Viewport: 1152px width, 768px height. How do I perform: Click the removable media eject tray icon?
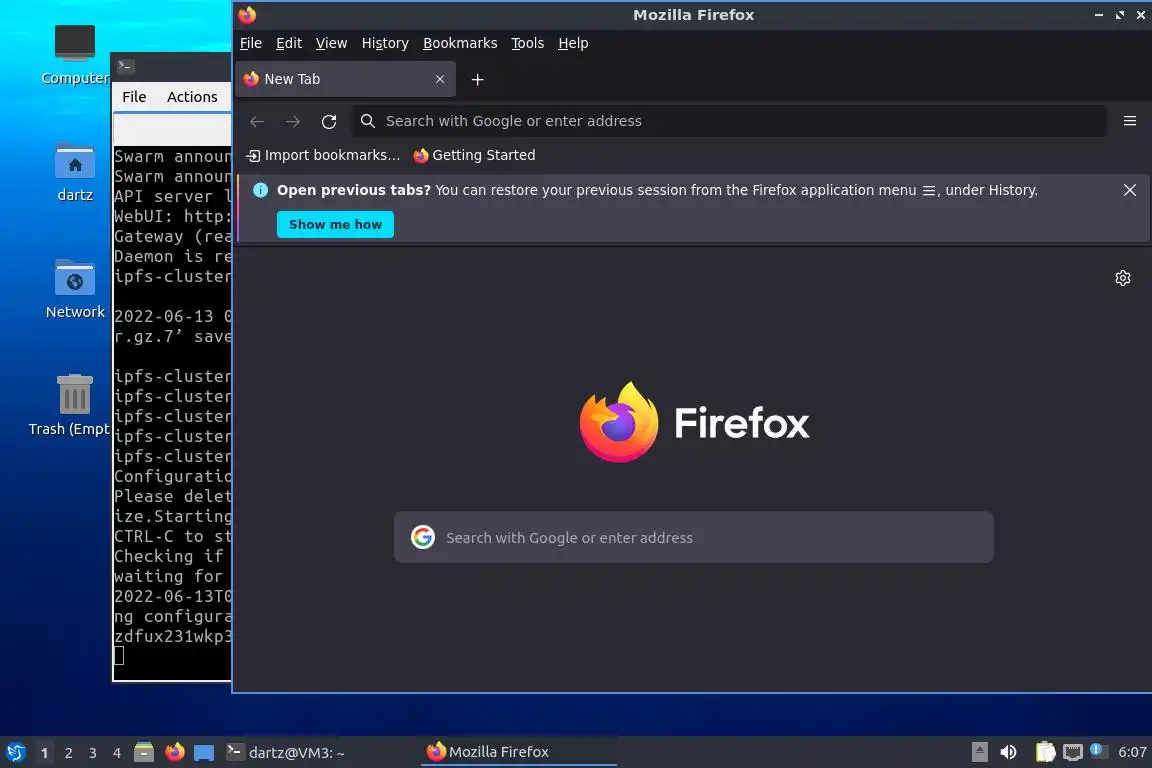979,752
